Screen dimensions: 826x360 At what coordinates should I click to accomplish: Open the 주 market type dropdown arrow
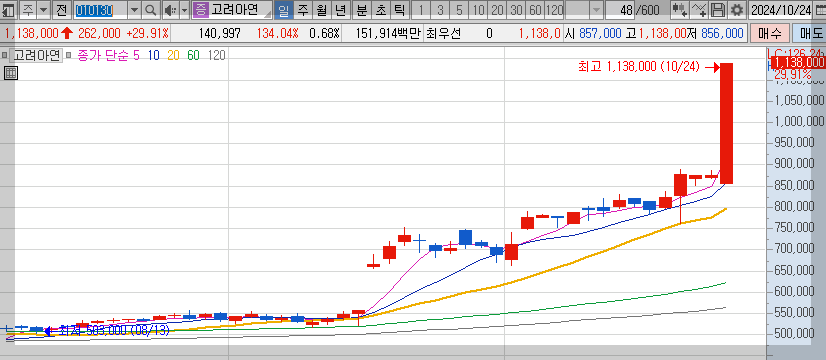(44, 9)
